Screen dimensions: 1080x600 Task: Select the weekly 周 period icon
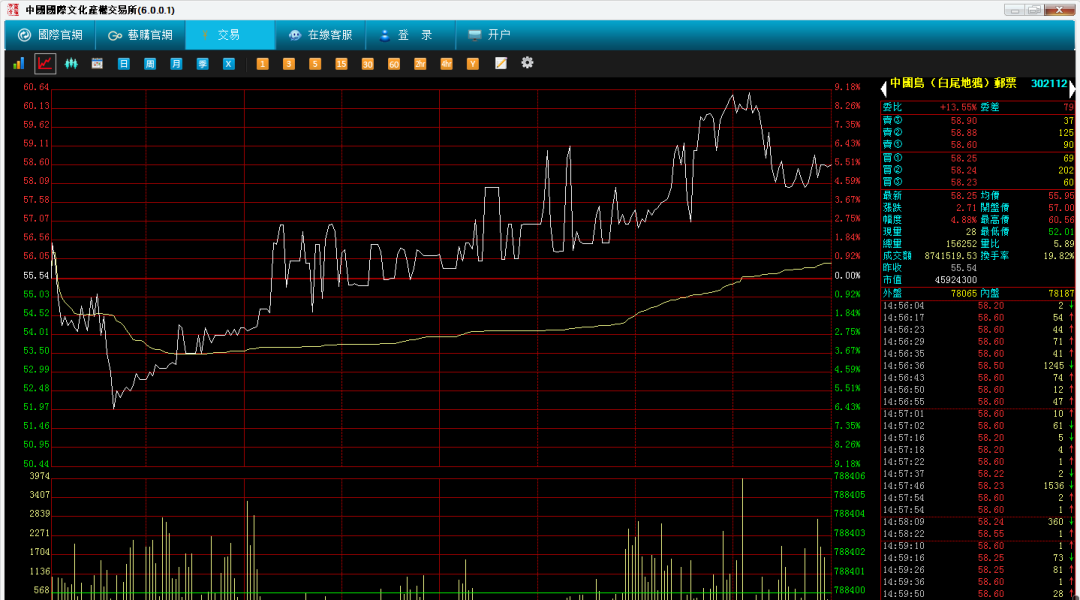coord(149,63)
